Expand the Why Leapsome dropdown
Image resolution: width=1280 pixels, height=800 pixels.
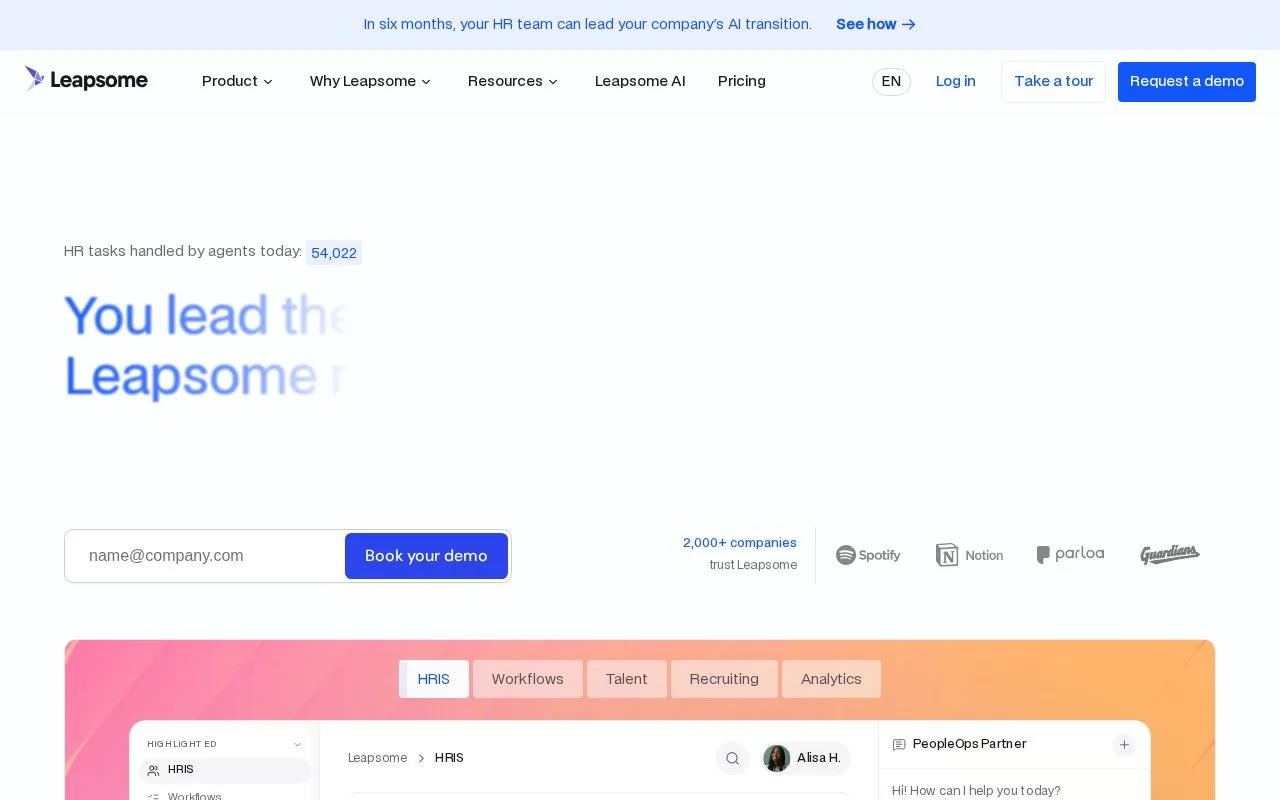370,81
